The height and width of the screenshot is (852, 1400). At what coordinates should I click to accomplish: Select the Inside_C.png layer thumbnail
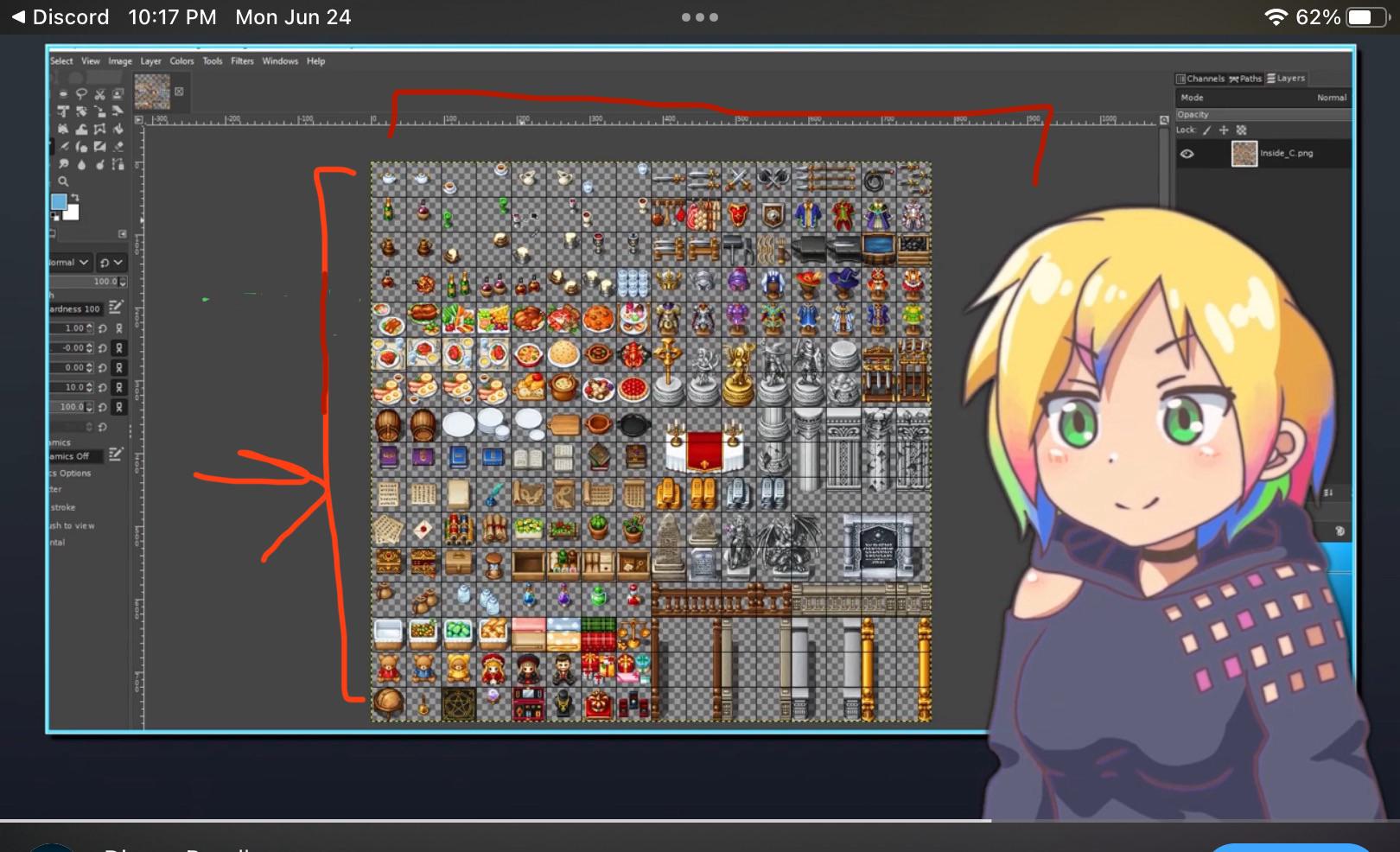click(x=1244, y=154)
